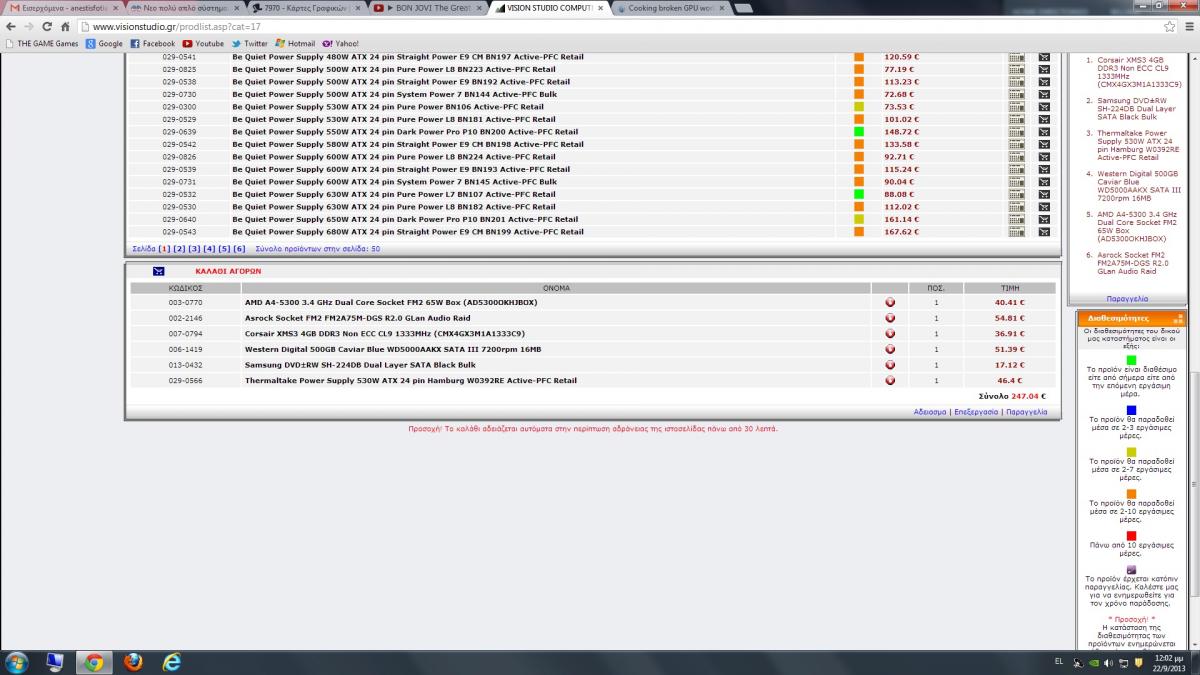Remove Thermaltake 530W Hamburg from cart

coord(890,381)
